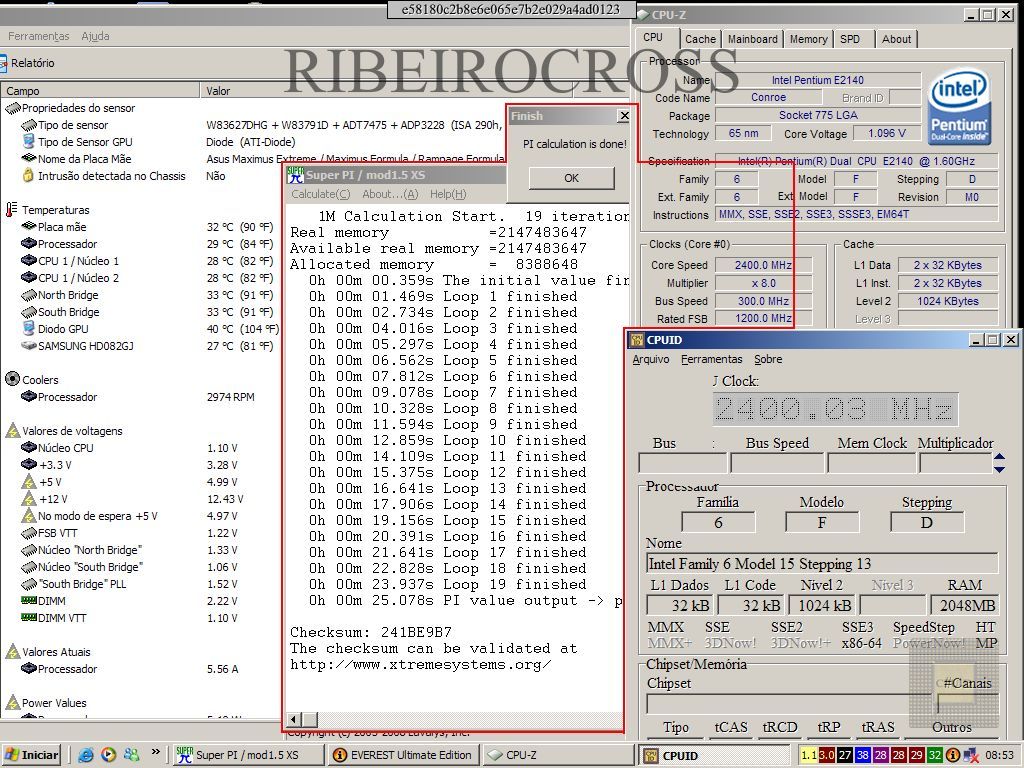Click the Relatório report icon in EVEREST
The width and height of the screenshot is (1024, 768).
tap(3, 63)
